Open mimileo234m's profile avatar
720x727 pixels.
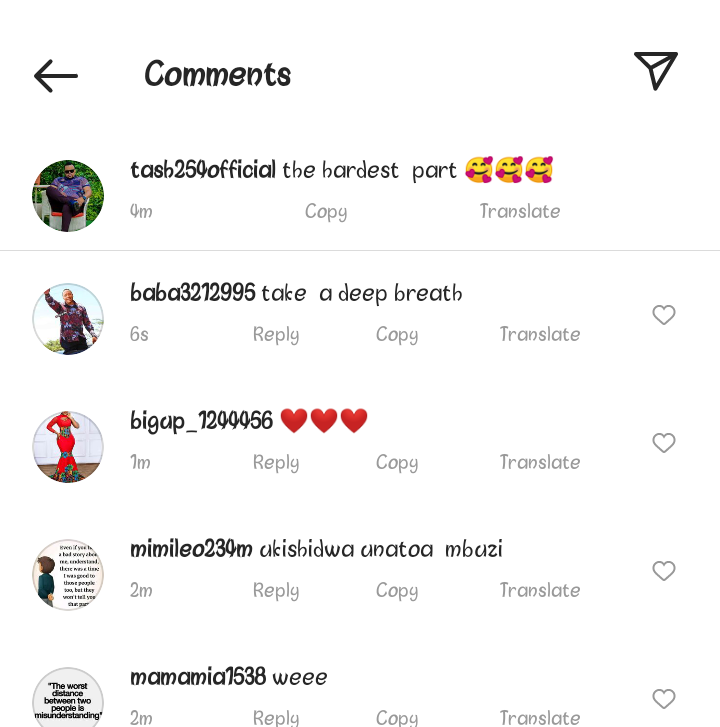click(68, 575)
